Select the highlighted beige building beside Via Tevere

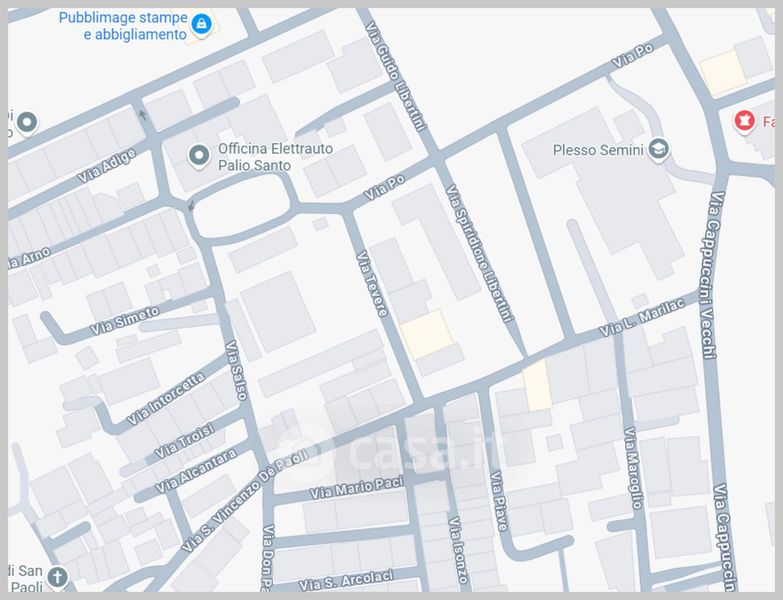pos(427,333)
